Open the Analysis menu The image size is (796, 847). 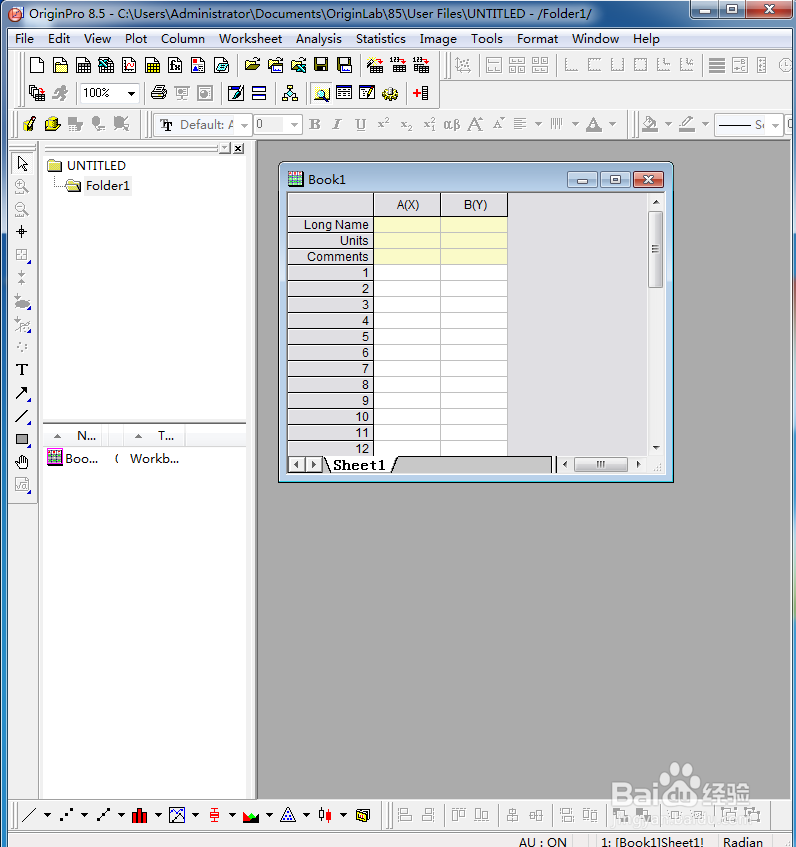click(319, 39)
